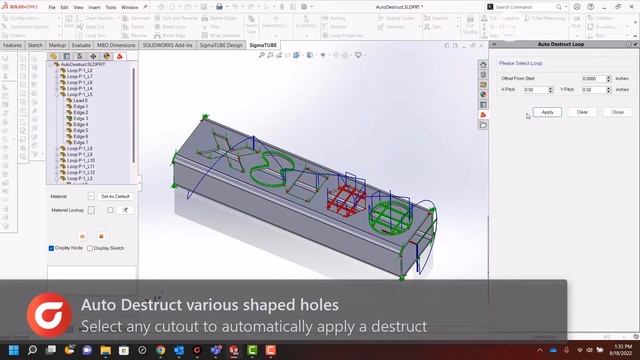Click the Close button in Auto Destruct Loop

pos(618,112)
